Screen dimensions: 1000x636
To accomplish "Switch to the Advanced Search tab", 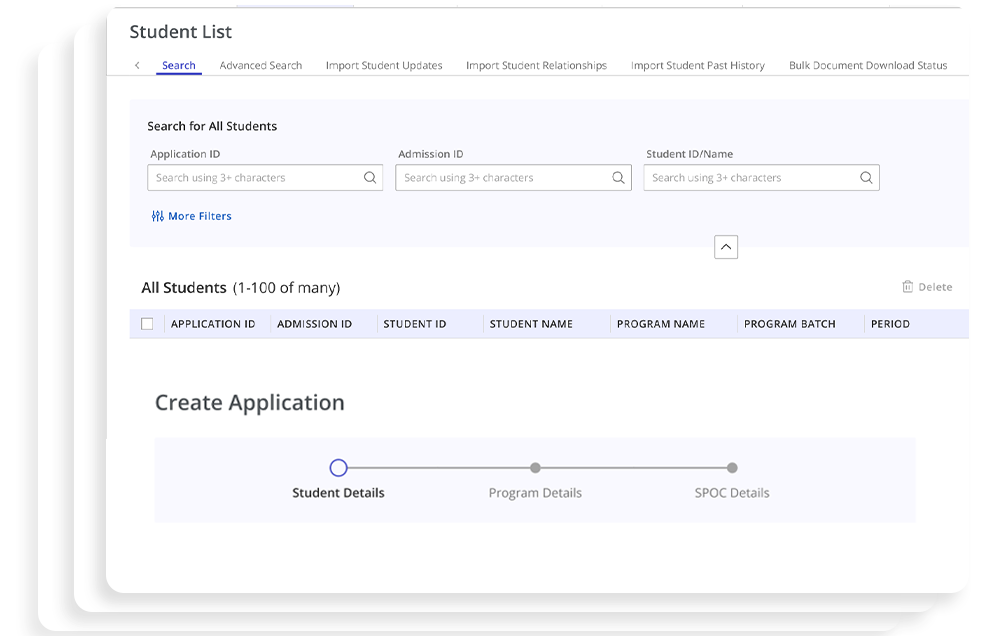I will (260, 66).
